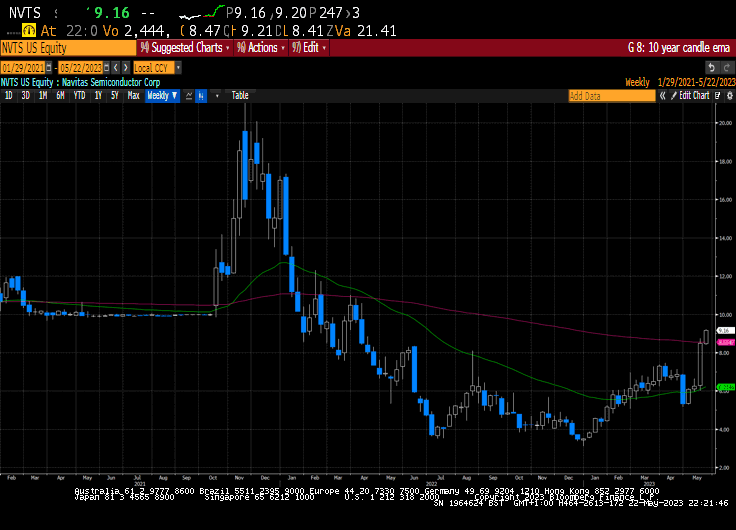Click the G 8: 10 year candle ema title

click(x=679, y=47)
